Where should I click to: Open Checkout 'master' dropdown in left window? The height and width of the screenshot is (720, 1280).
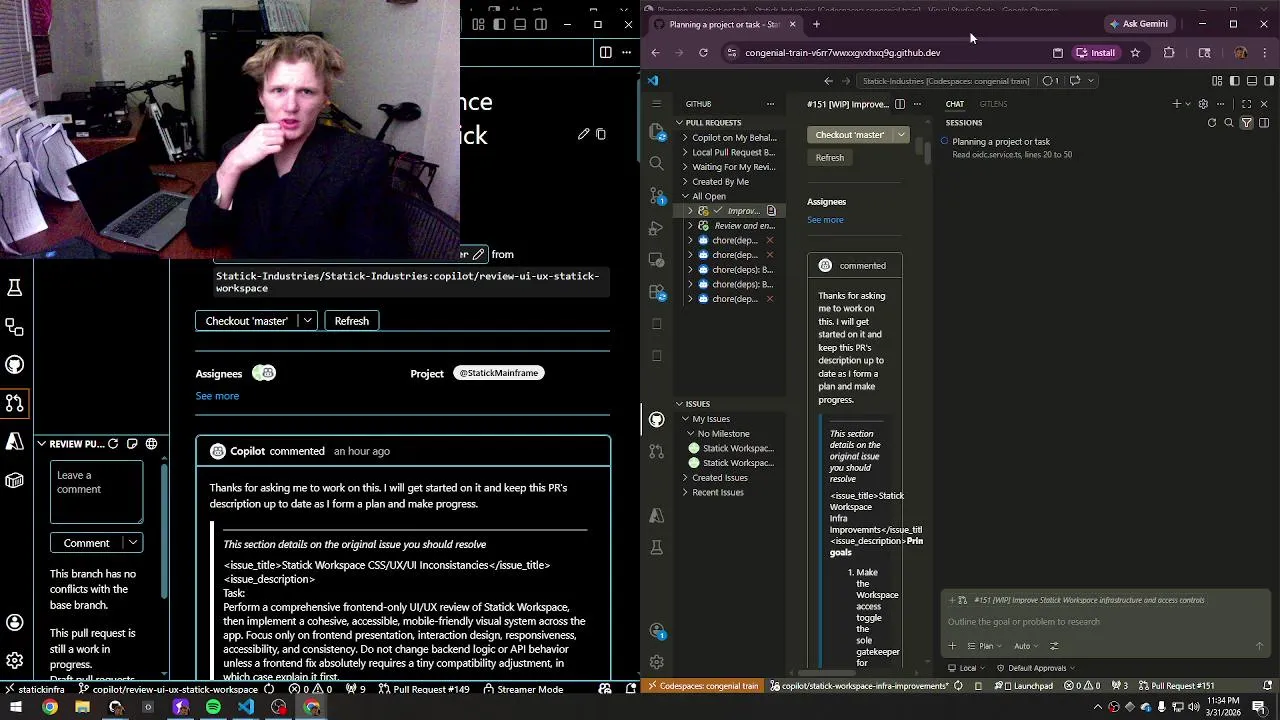(308, 321)
